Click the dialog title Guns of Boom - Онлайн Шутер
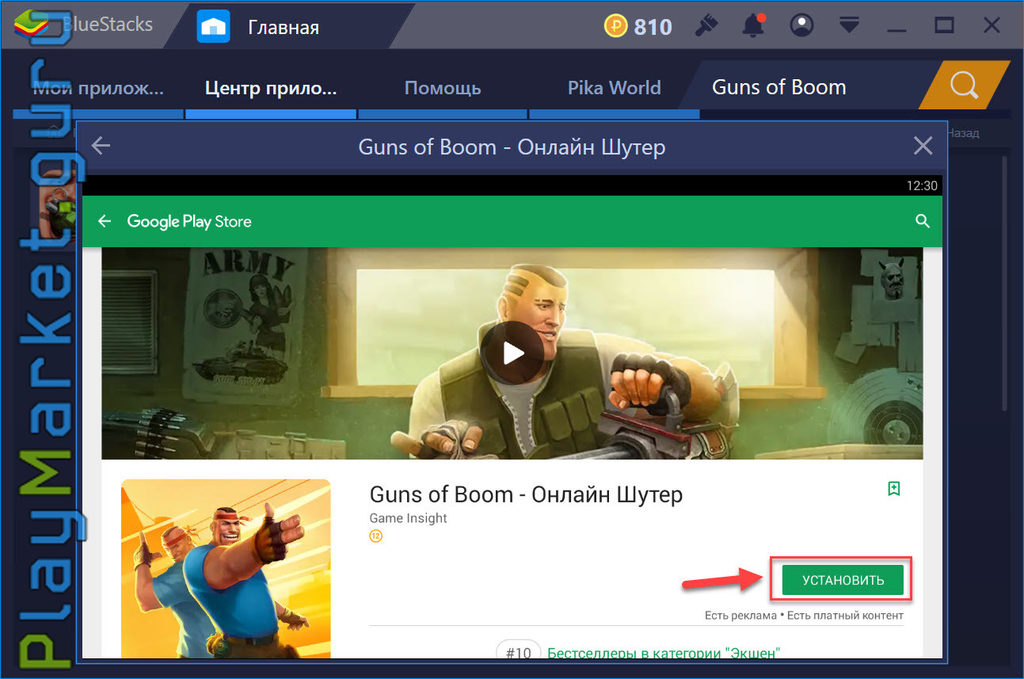1024x679 pixels. click(x=511, y=147)
